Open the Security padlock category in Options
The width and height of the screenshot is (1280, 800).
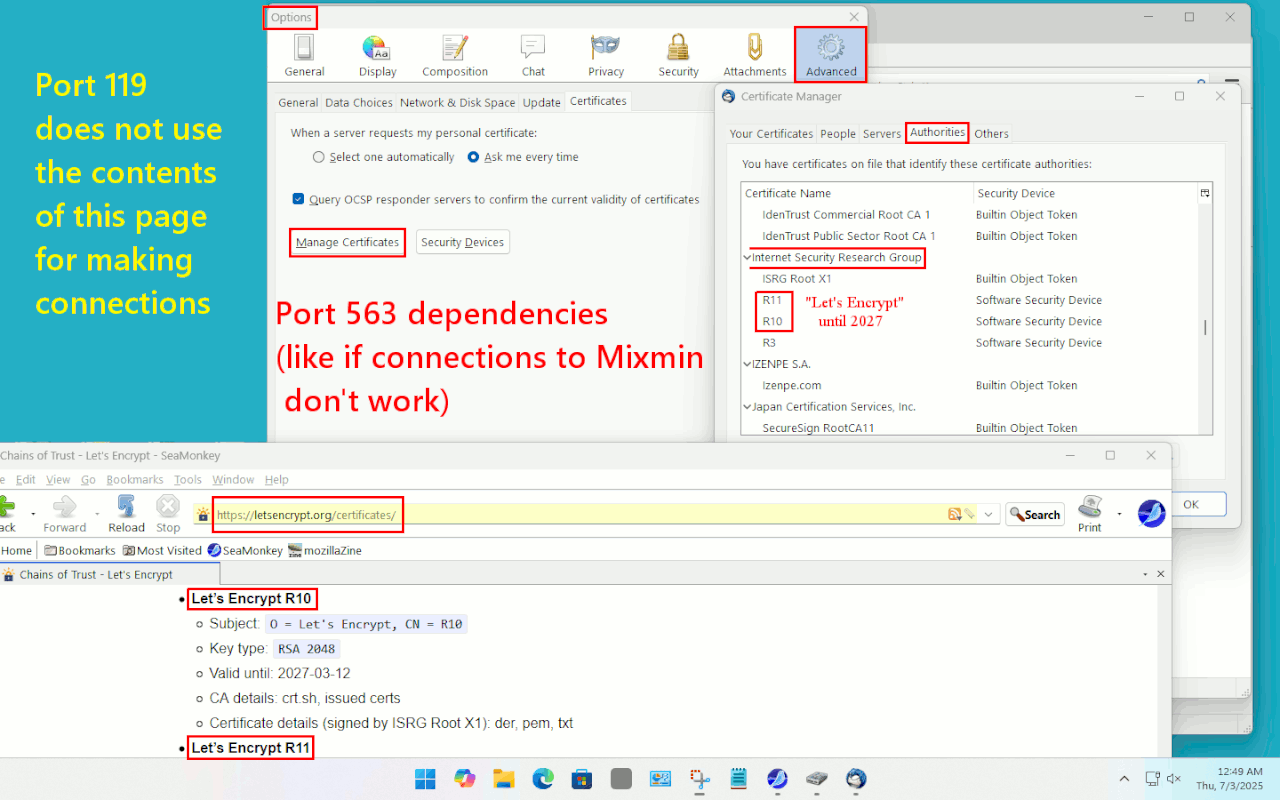[678, 55]
